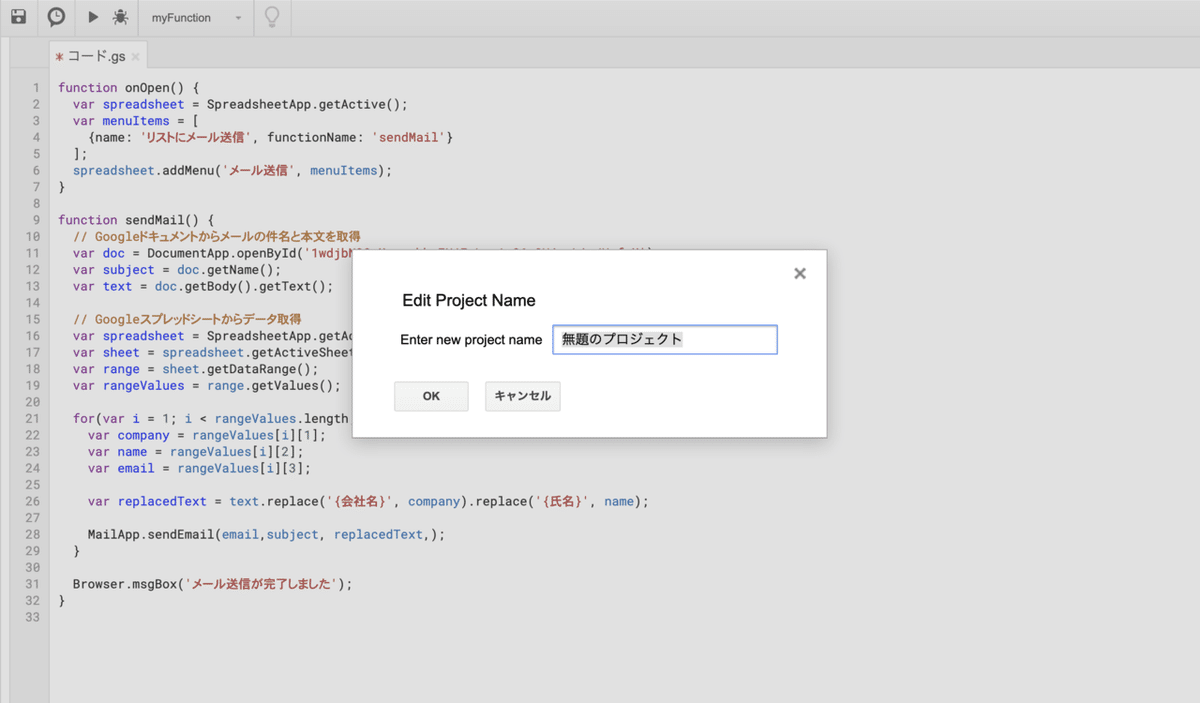Click the 'リストにメール送信' string in code
Screen dimensions: 1200x703
point(193,137)
